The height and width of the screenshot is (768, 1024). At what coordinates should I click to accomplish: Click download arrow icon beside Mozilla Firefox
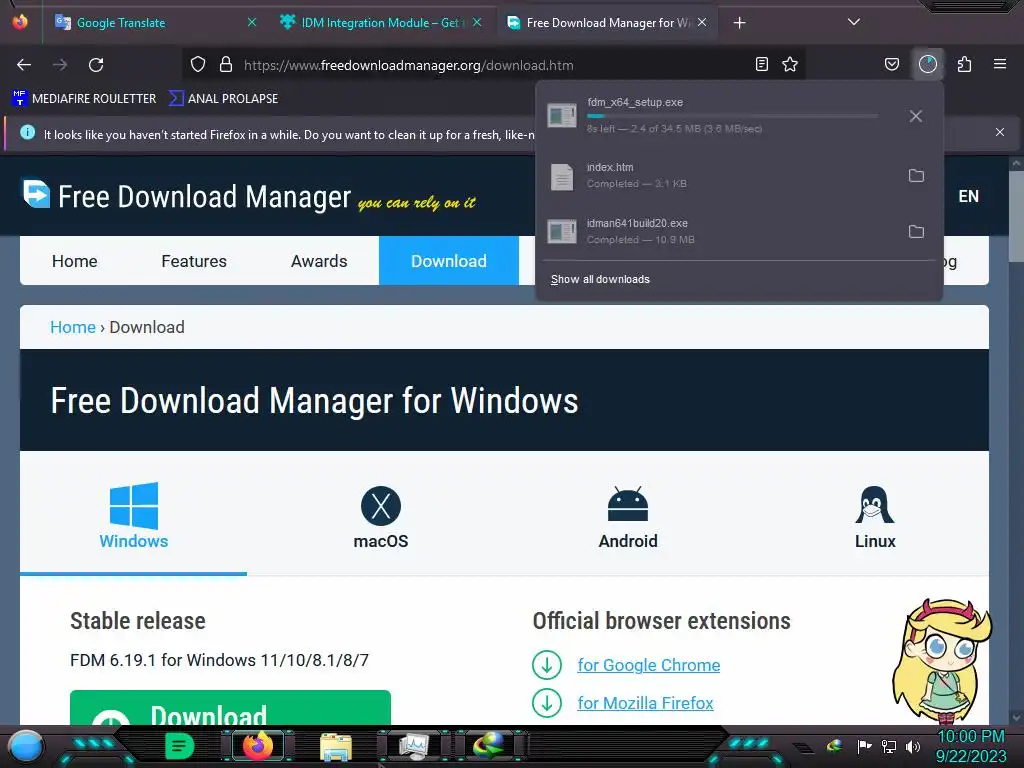click(547, 703)
